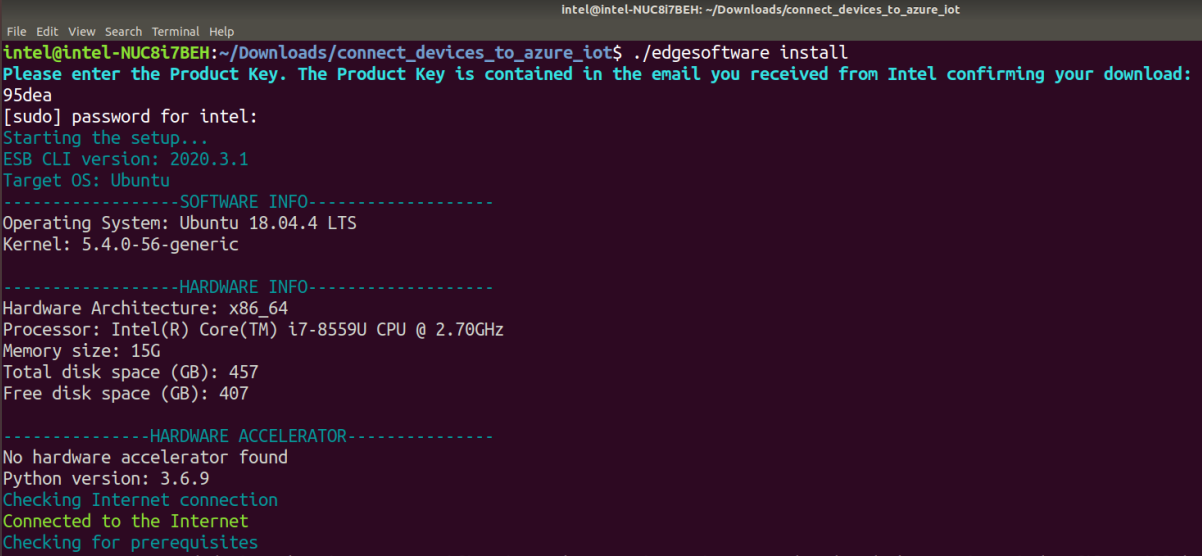Image resolution: width=1202 pixels, height=556 pixels.
Task: Open the Help menu
Action: 221,32
